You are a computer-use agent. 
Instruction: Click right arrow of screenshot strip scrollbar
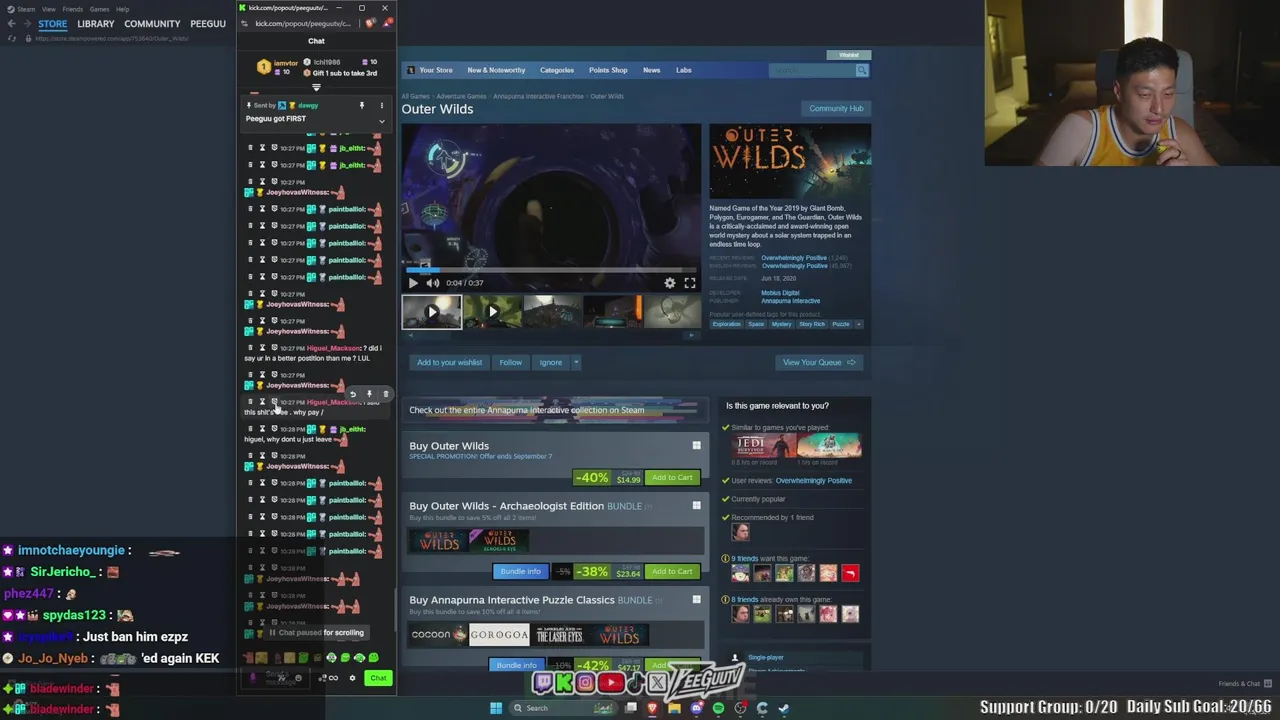pyautogui.click(x=691, y=335)
